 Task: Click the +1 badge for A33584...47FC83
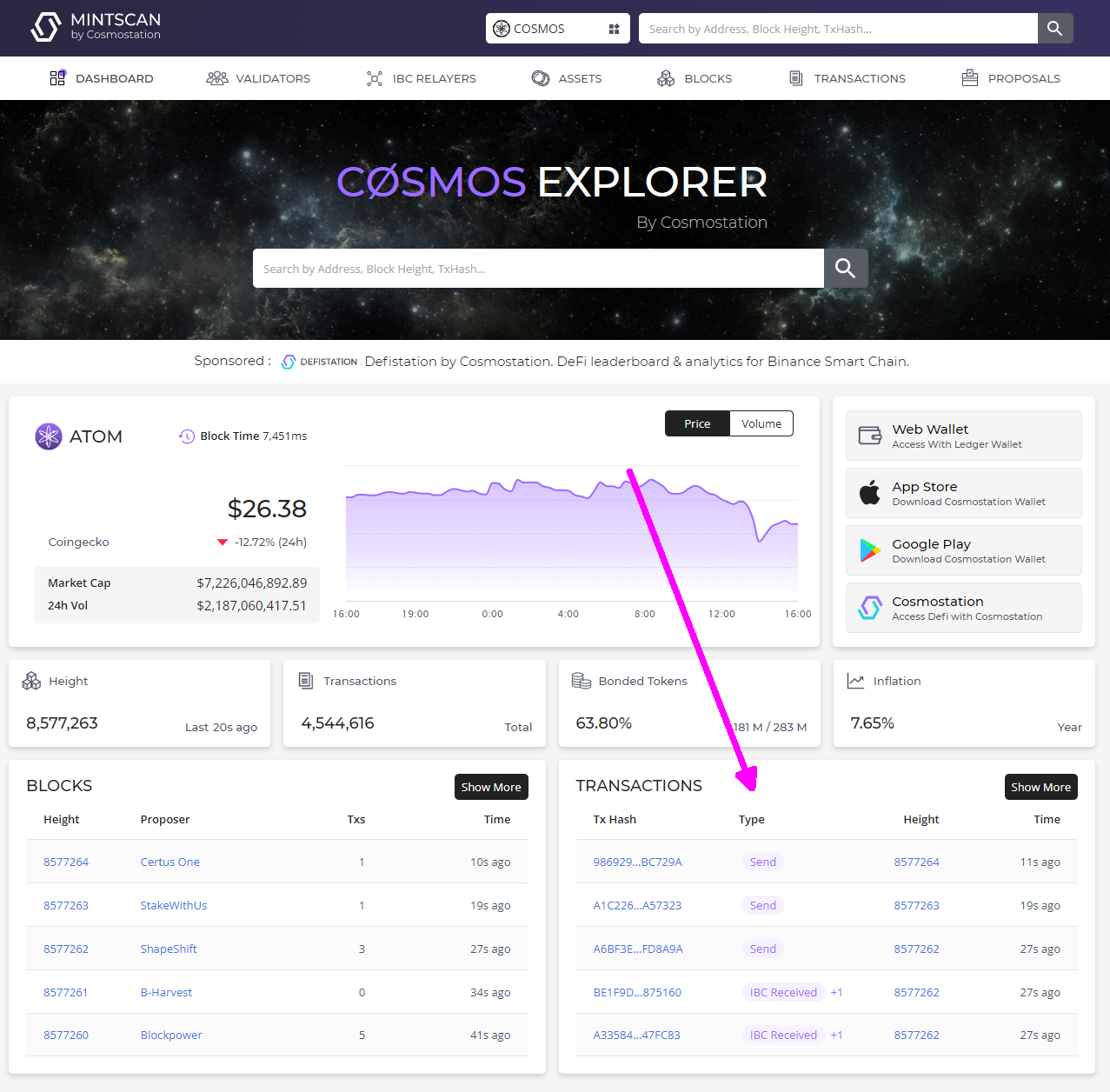click(x=836, y=1035)
